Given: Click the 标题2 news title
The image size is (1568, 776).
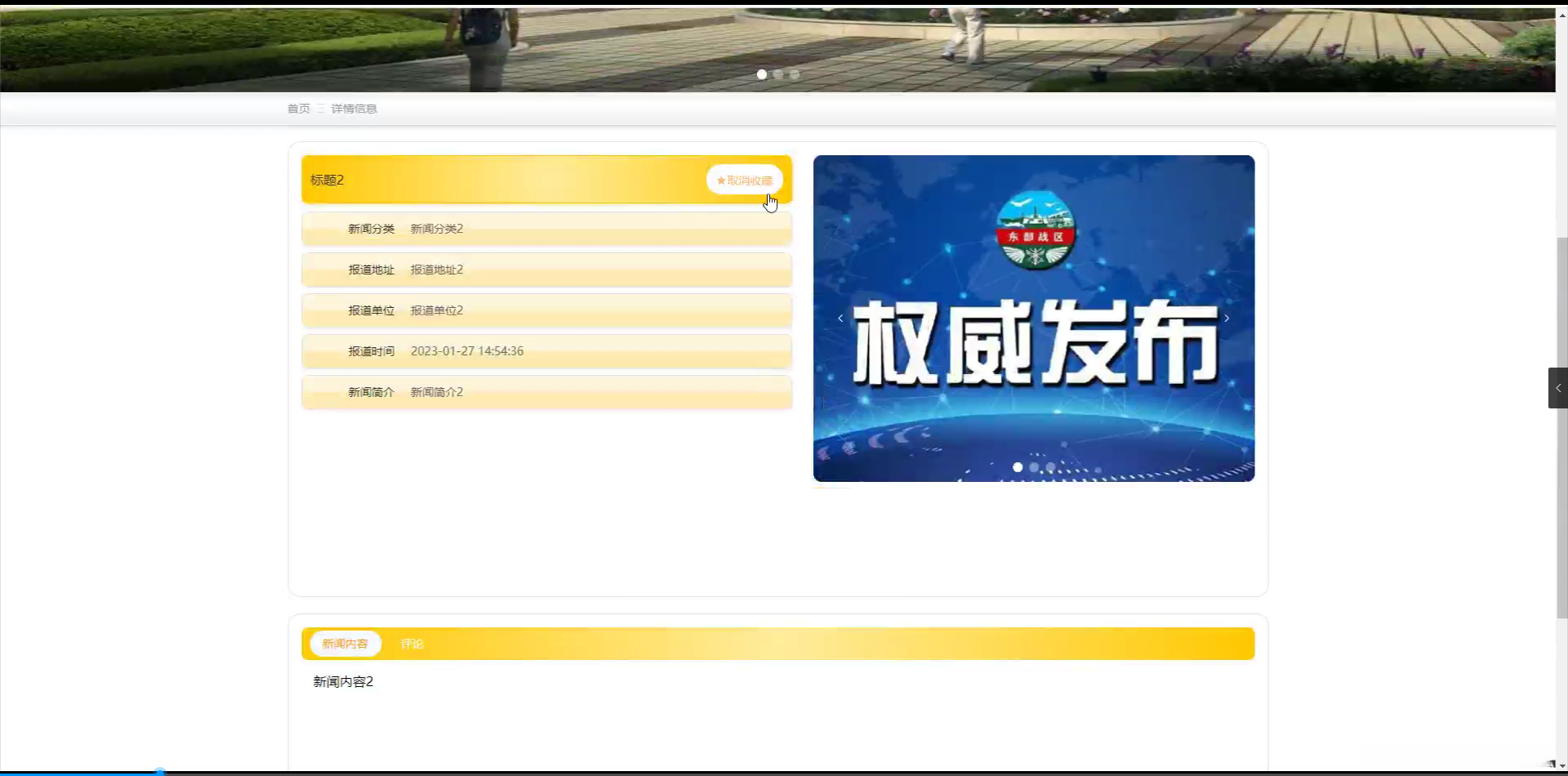Looking at the screenshot, I should click(327, 180).
